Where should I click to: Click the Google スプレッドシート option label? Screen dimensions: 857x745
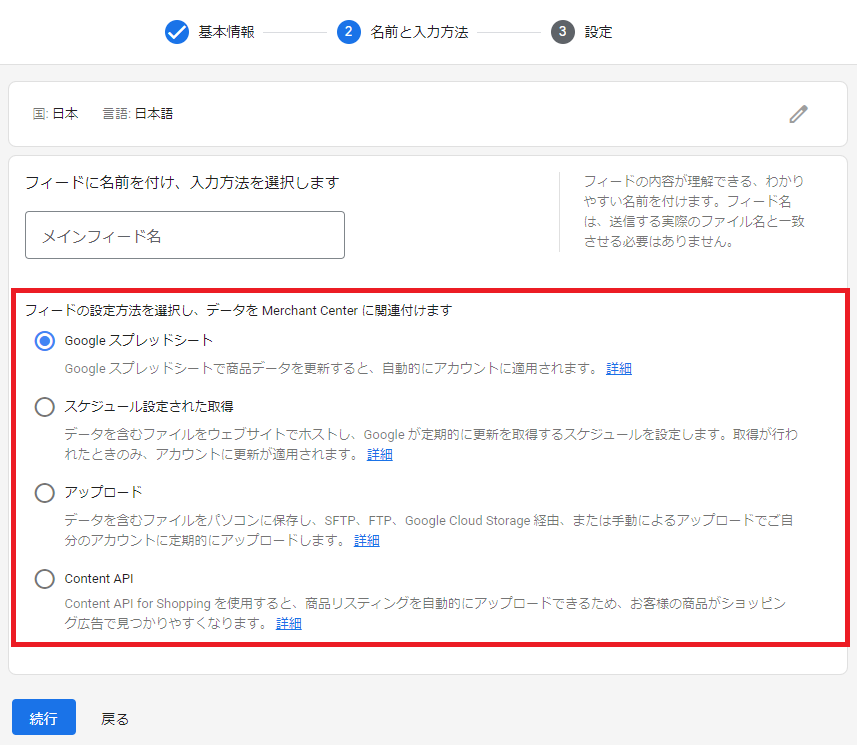[138, 341]
